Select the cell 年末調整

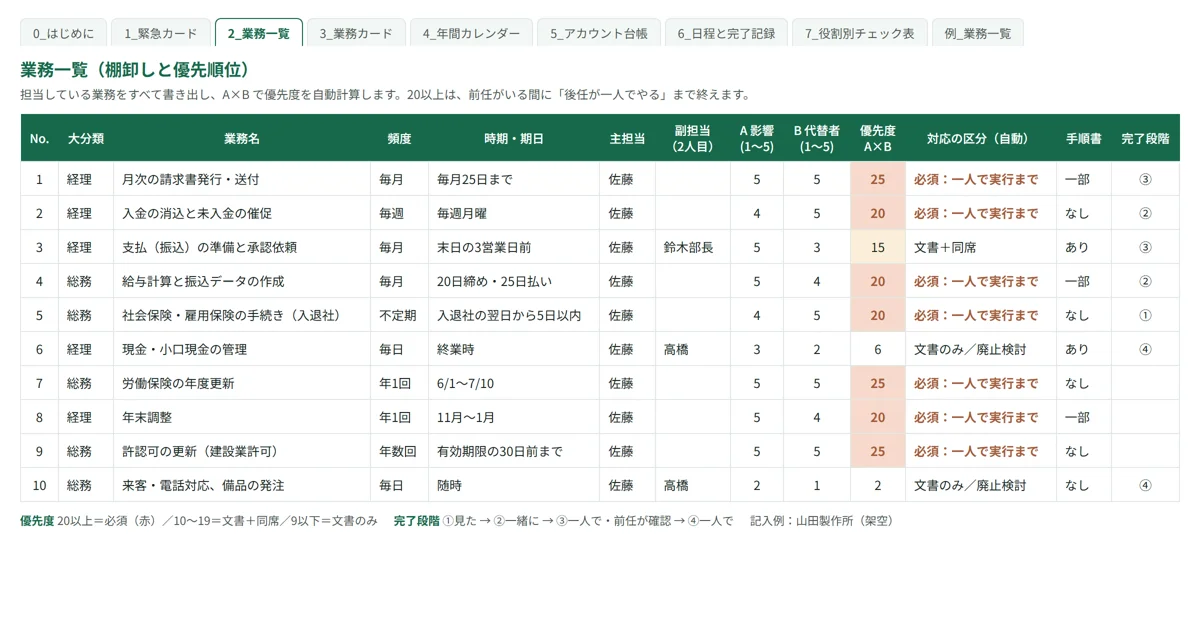(242, 417)
